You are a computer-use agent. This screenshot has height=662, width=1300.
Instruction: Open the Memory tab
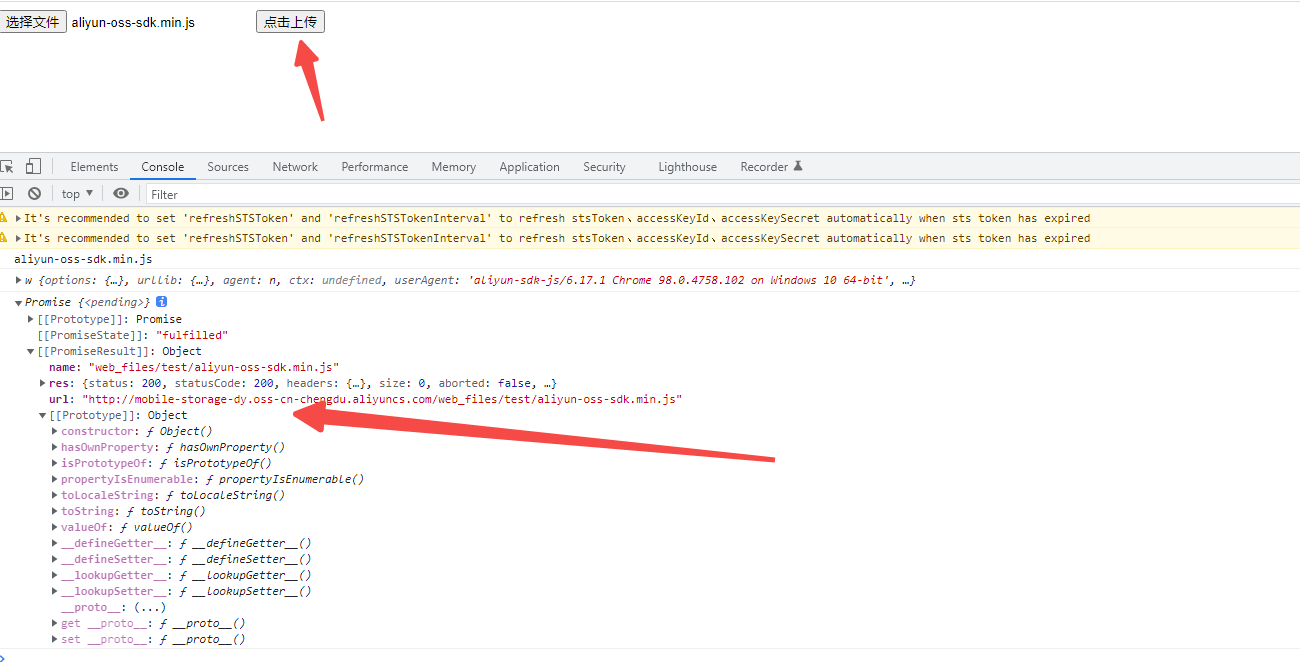454,167
